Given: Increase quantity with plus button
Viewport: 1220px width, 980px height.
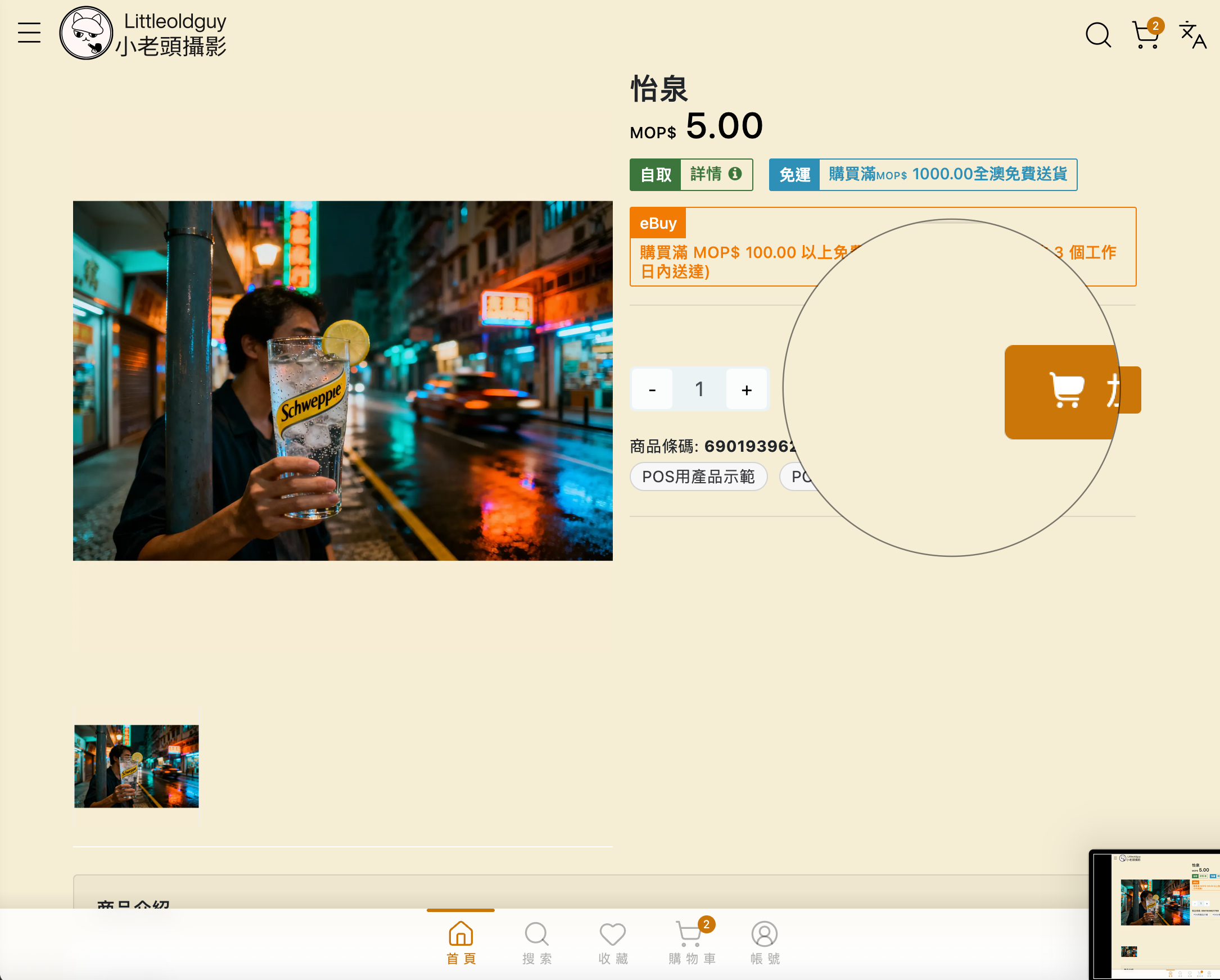Looking at the screenshot, I should (x=747, y=389).
